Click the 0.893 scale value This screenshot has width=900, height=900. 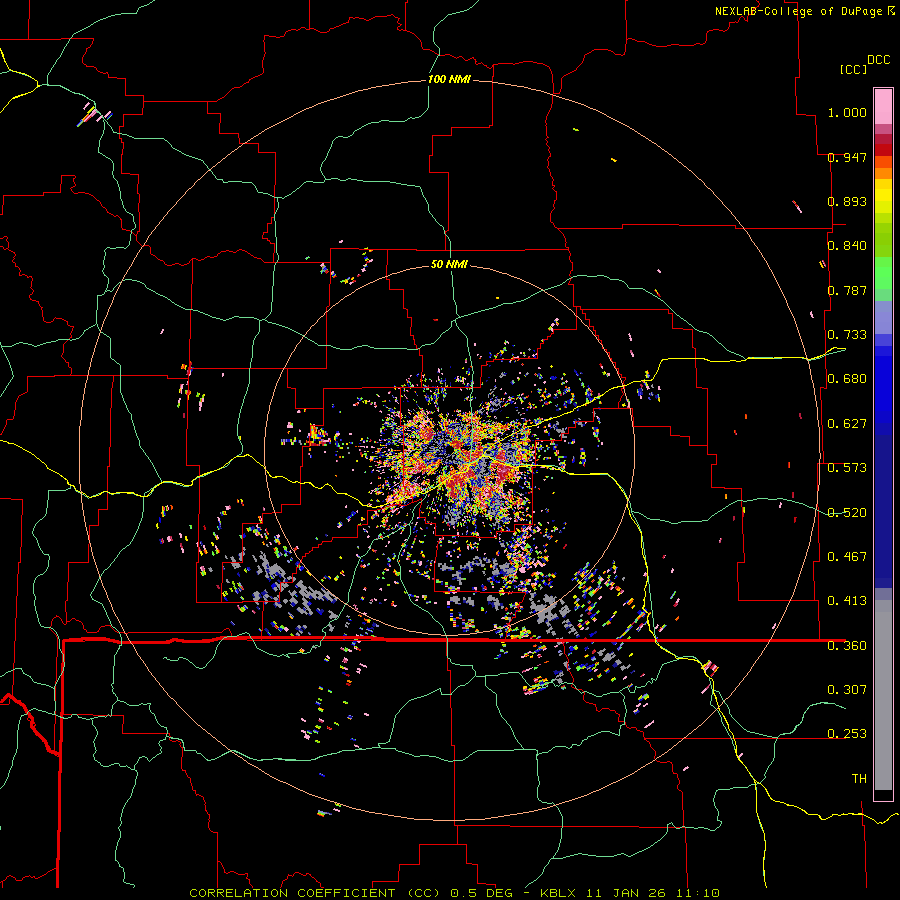[847, 201]
